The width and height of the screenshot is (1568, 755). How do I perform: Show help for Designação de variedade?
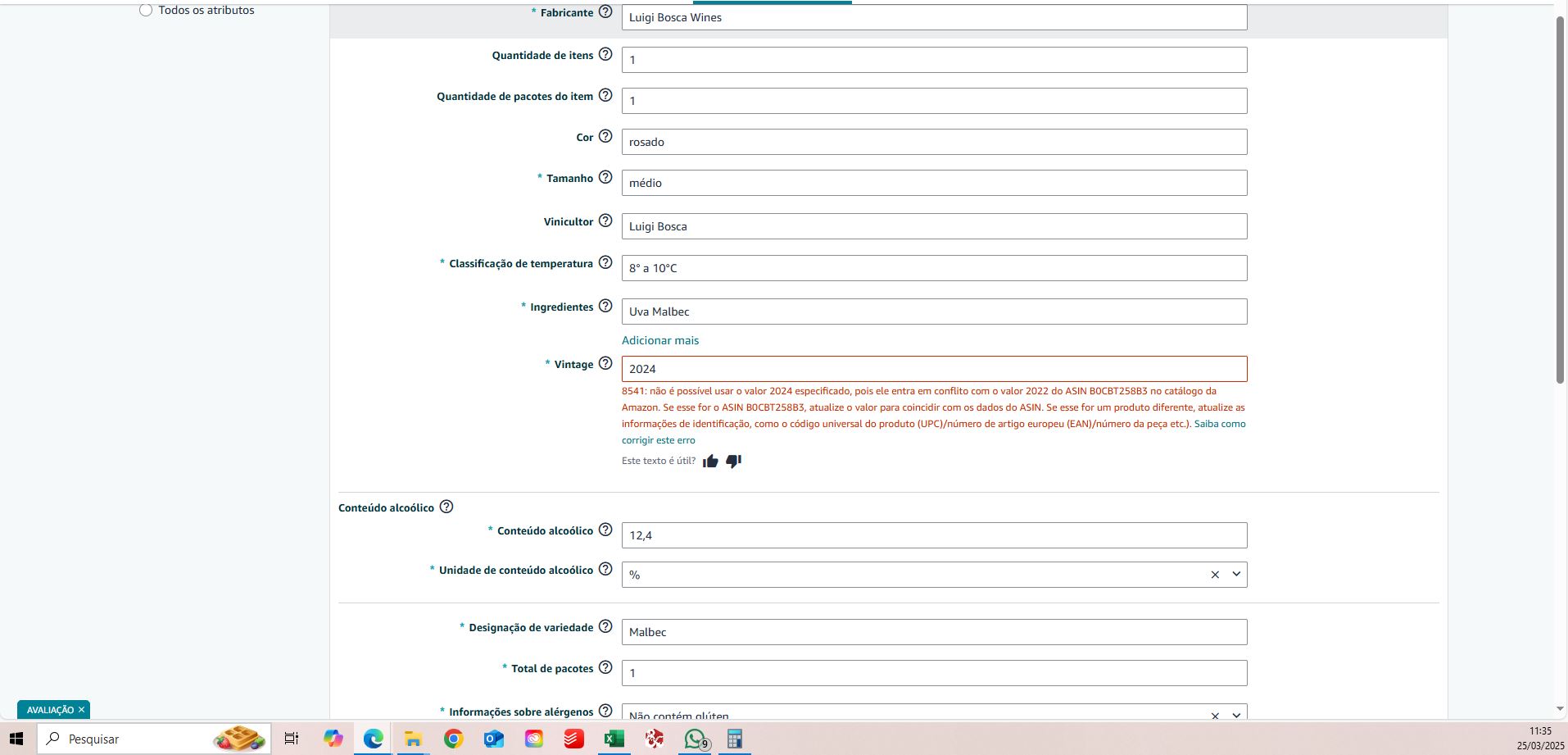click(x=605, y=626)
